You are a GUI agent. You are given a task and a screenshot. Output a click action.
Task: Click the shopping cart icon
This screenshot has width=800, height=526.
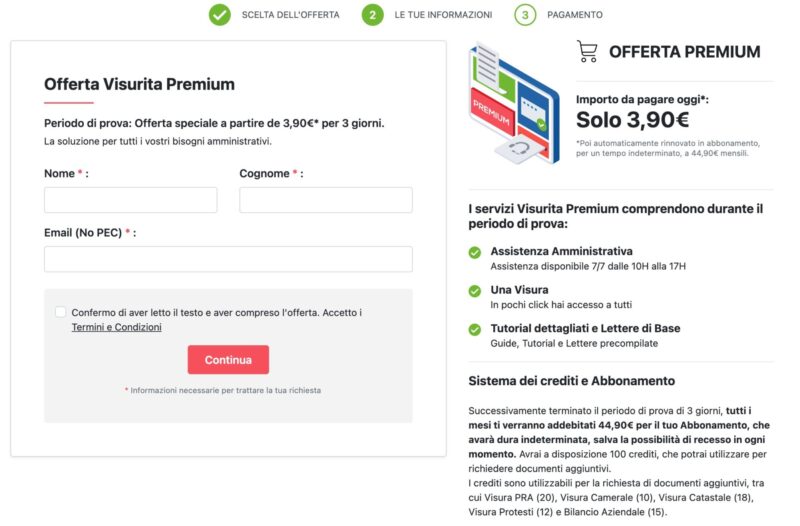[588, 52]
